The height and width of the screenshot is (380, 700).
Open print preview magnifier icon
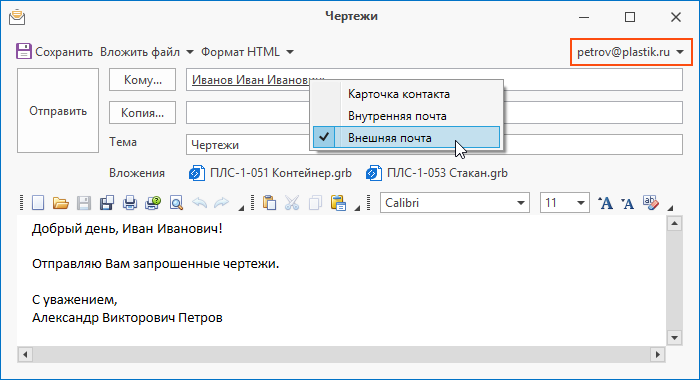click(x=176, y=203)
